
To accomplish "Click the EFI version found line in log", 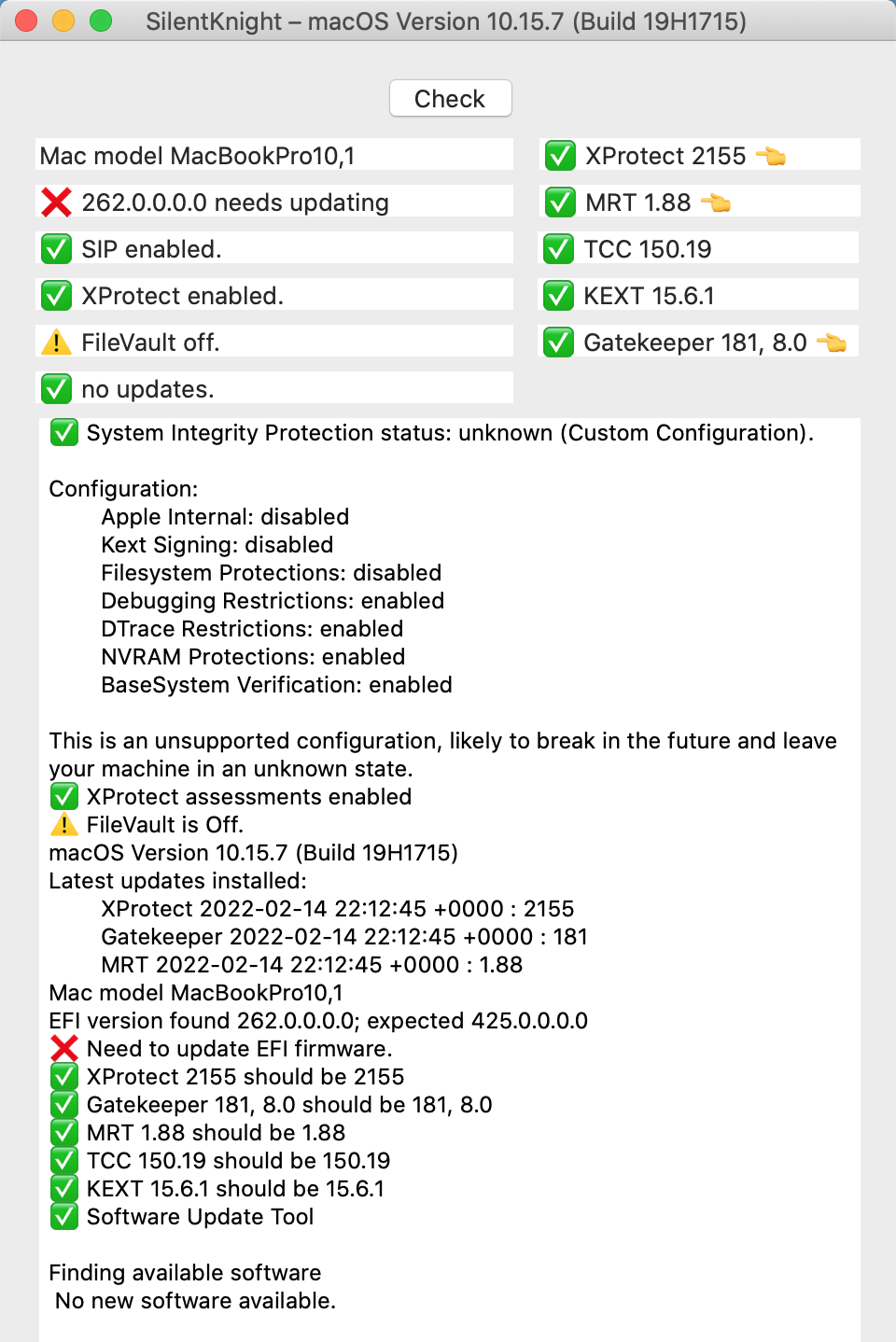I will [x=318, y=1021].
